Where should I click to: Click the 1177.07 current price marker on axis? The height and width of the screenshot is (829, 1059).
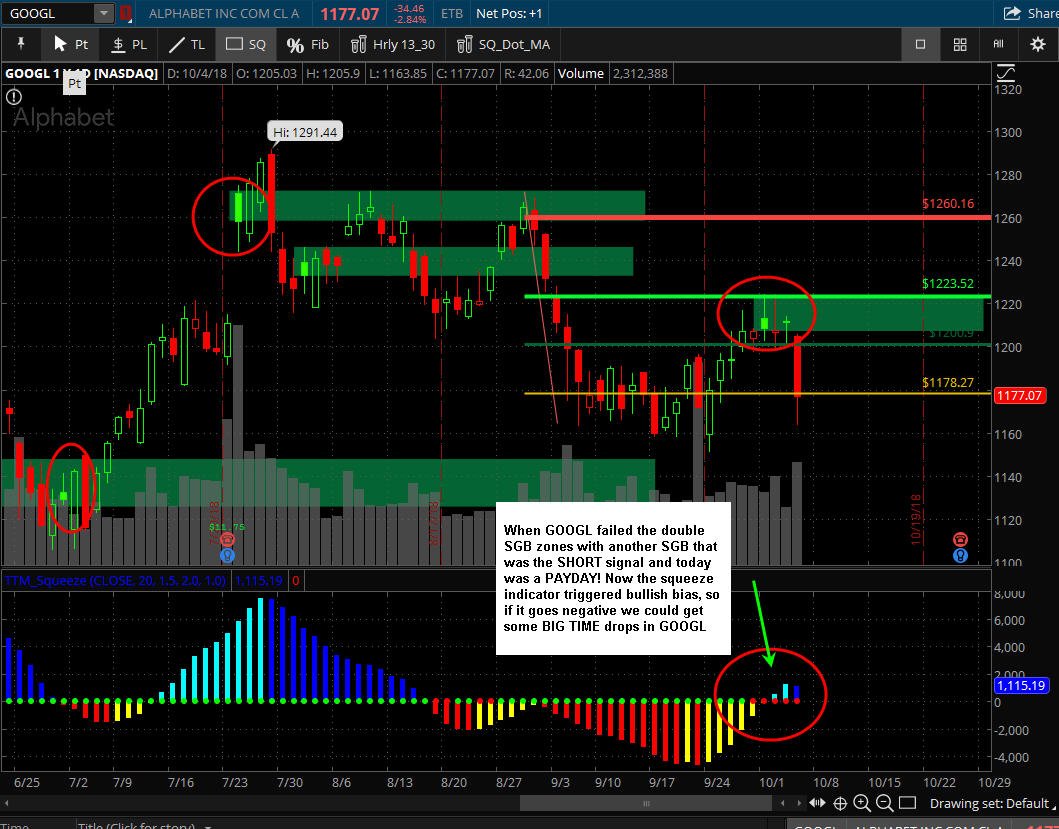coord(1019,395)
